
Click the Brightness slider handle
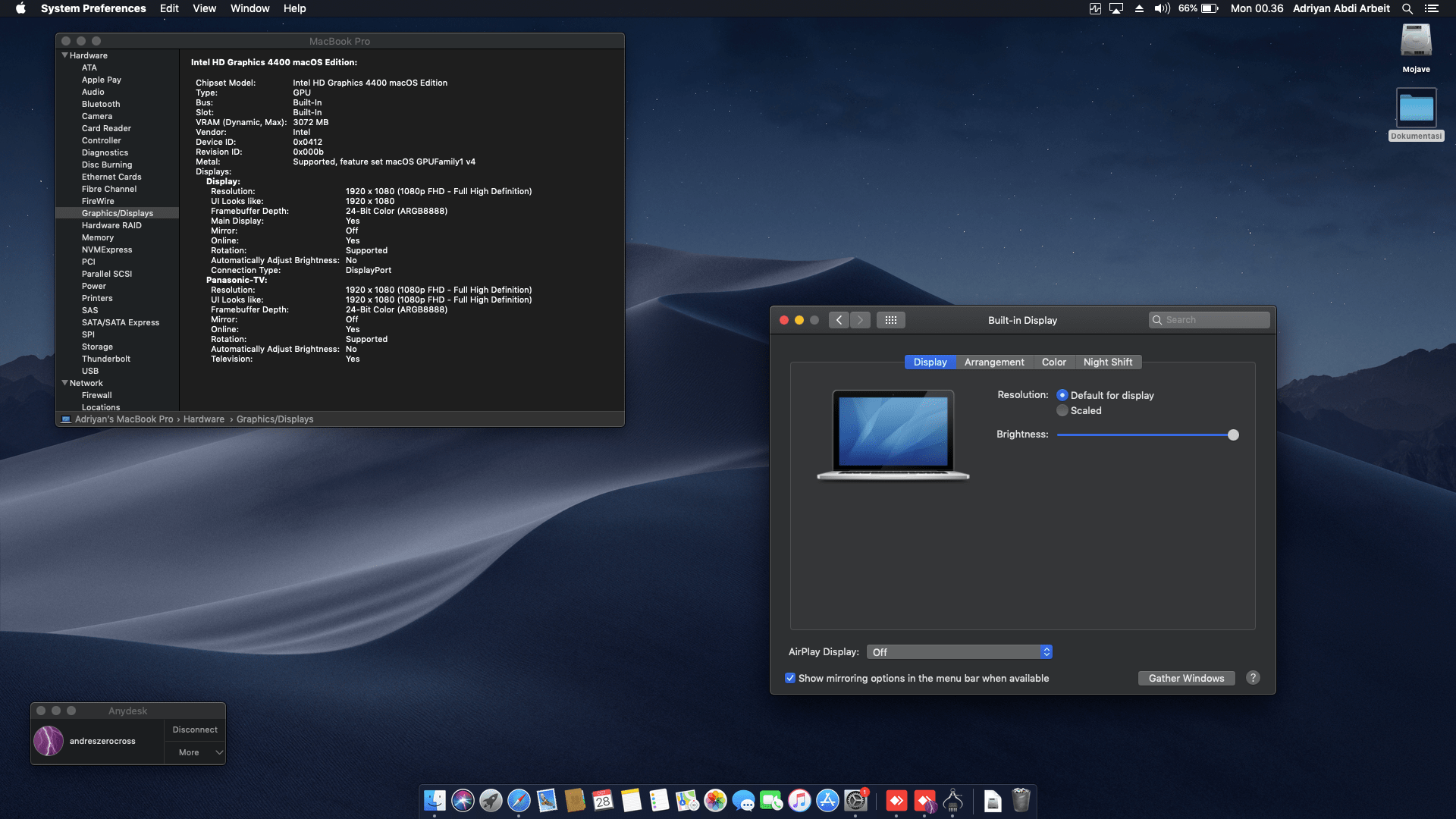pos(1233,435)
